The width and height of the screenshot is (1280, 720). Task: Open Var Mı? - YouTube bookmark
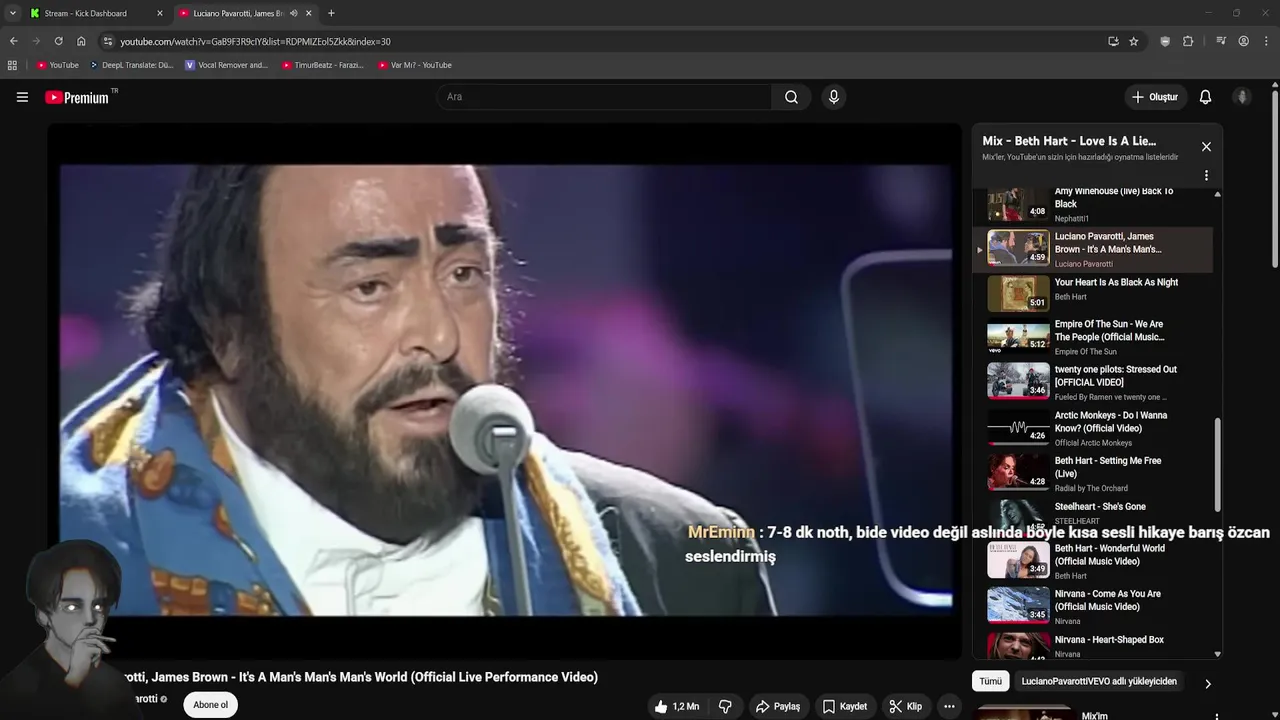pos(414,65)
